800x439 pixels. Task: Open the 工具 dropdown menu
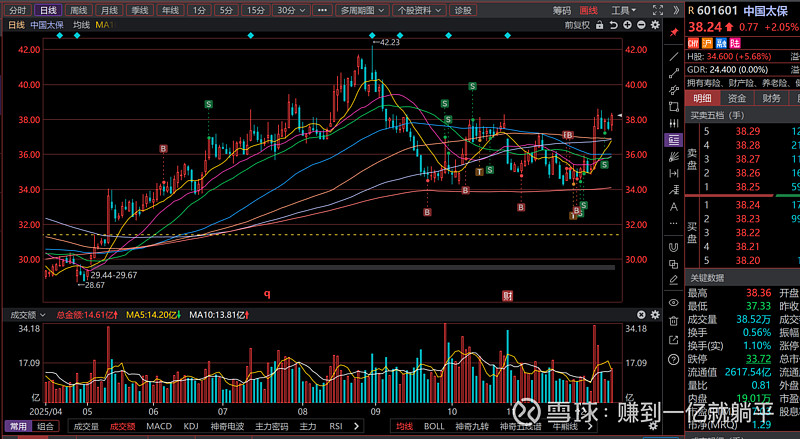point(626,9)
